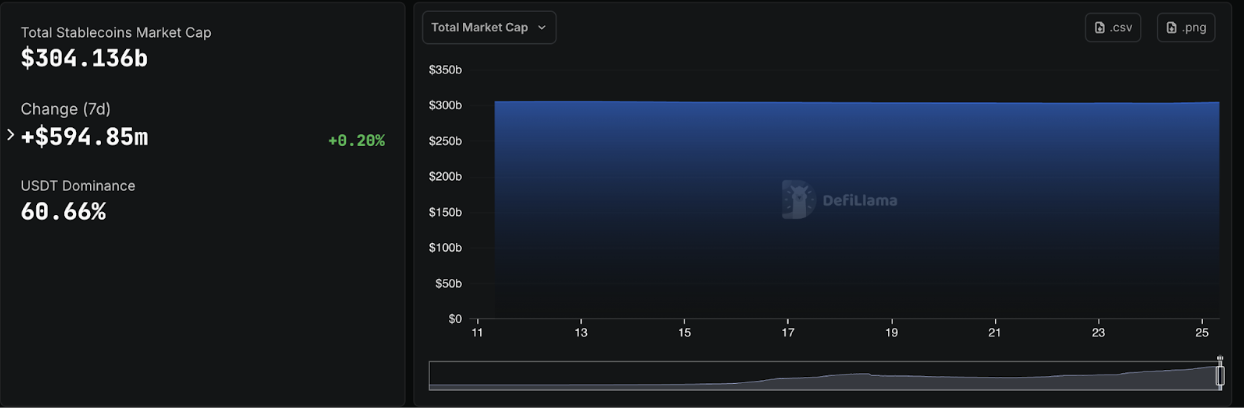Click the 11 date label on x-axis

tap(477, 333)
